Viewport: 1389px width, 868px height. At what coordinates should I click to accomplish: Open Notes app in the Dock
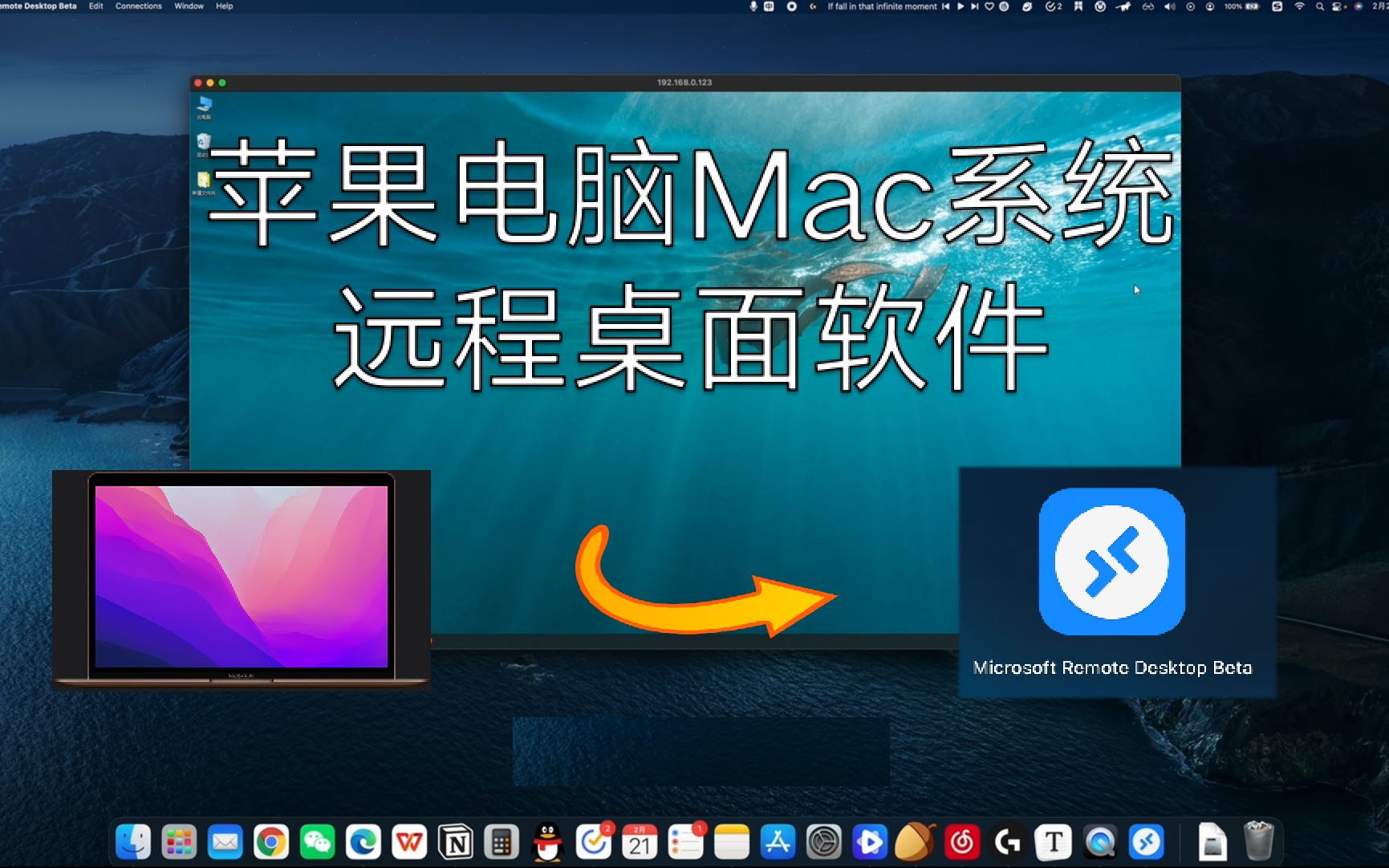[732, 842]
